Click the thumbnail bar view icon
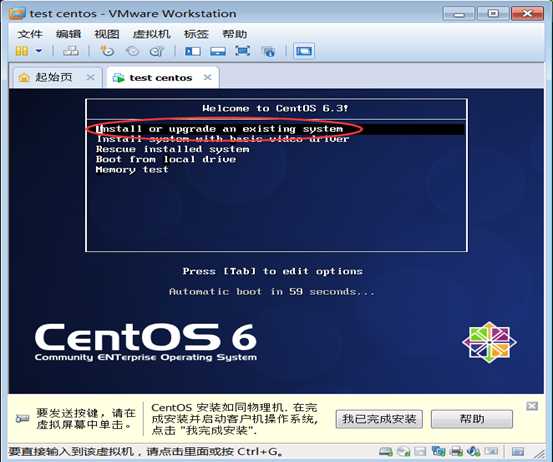 pos(218,51)
